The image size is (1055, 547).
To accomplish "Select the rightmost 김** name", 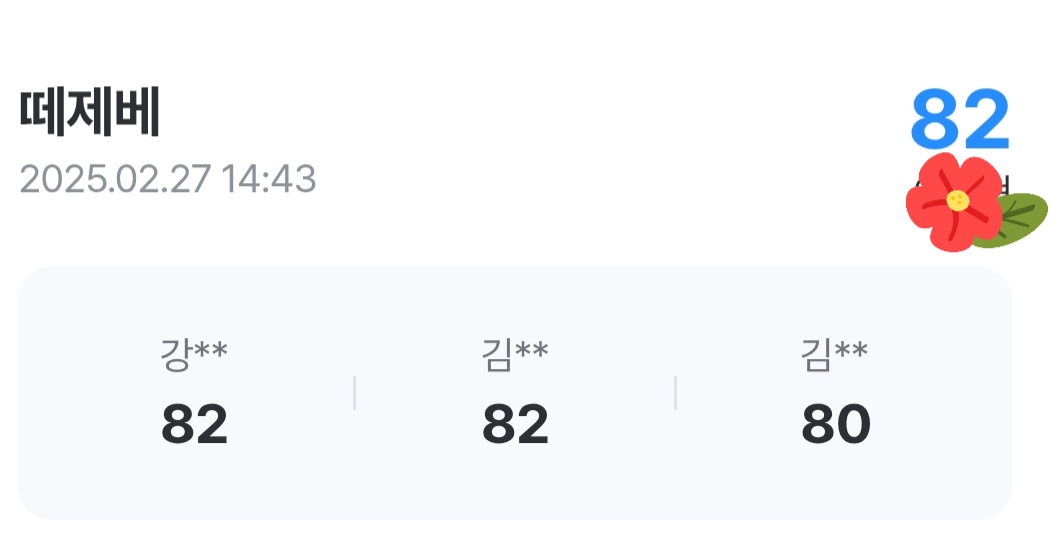I will [834, 353].
